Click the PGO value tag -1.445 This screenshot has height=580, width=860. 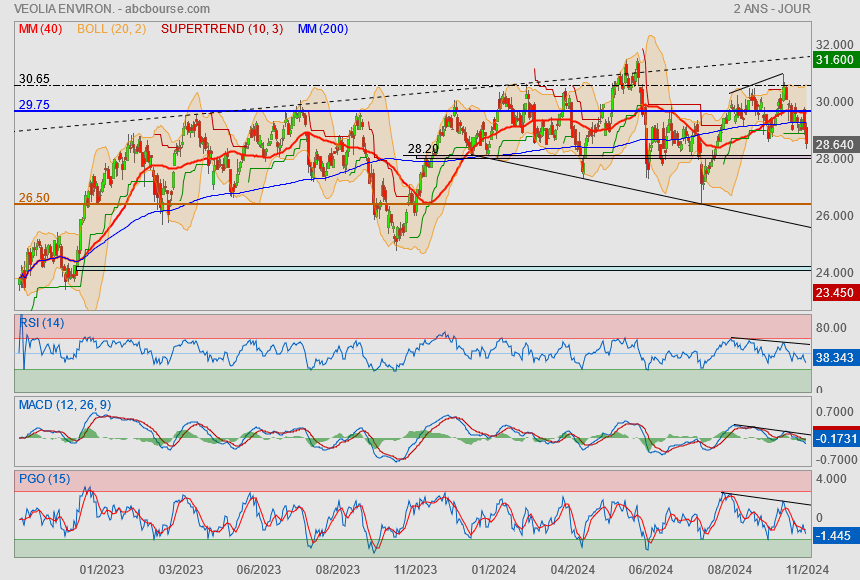pyautogui.click(x=836, y=536)
